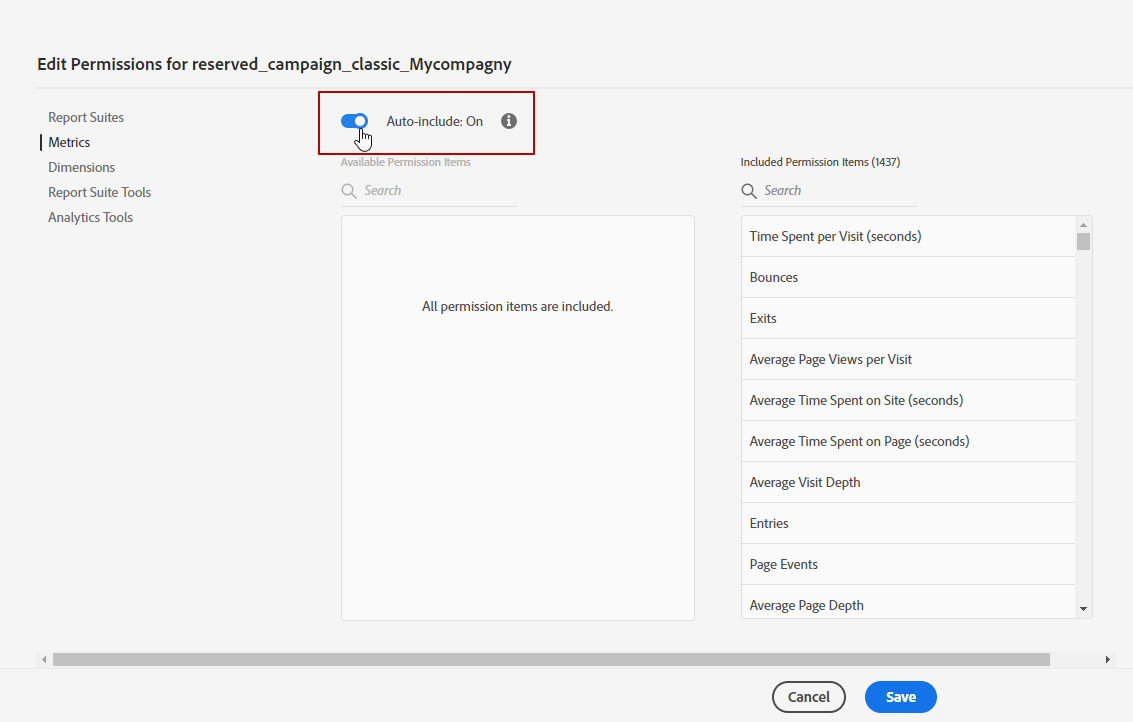Image resolution: width=1133 pixels, height=722 pixels.
Task: Click the included list scroll-down arrow
Action: pos(1083,609)
